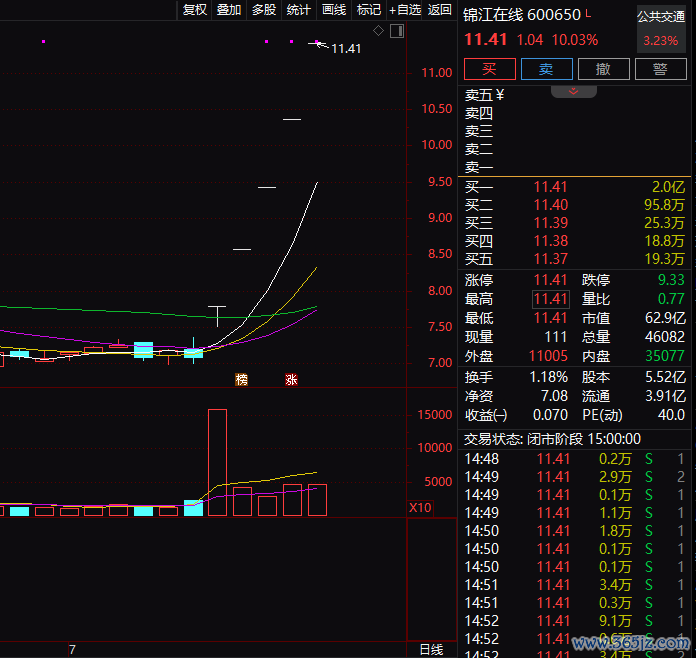
Task: Click the 14:48 trade tick row
Action: (574, 459)
